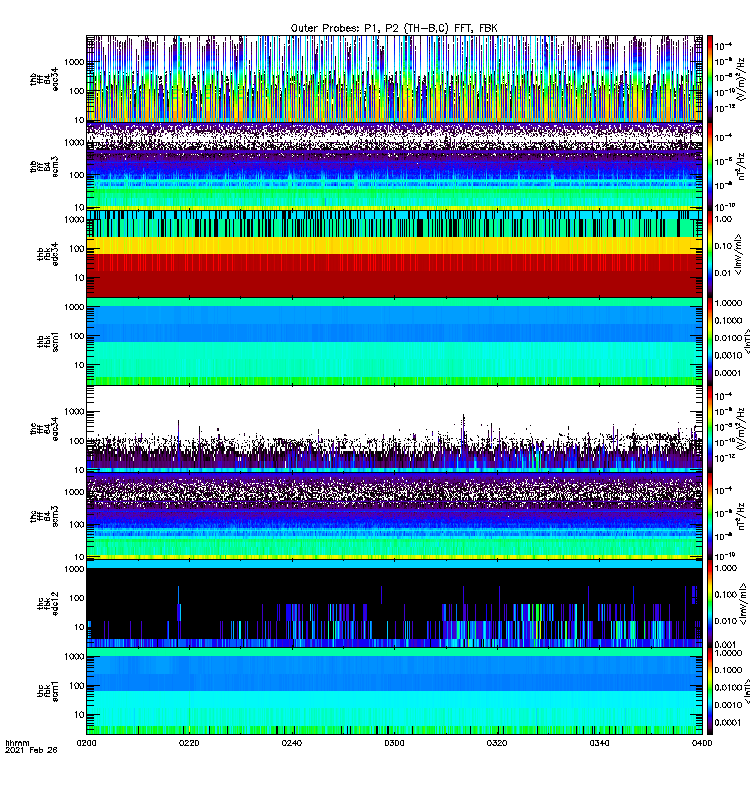Click the 1.00 tick on thb edc34 color bar

pyautogui.click(x=723, y=219)
